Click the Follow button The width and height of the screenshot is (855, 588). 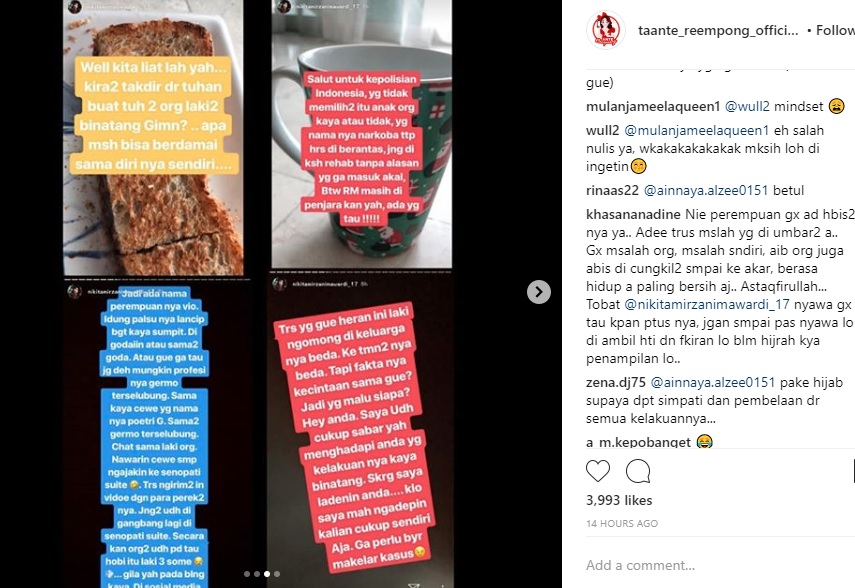click(x=834, y=31)
